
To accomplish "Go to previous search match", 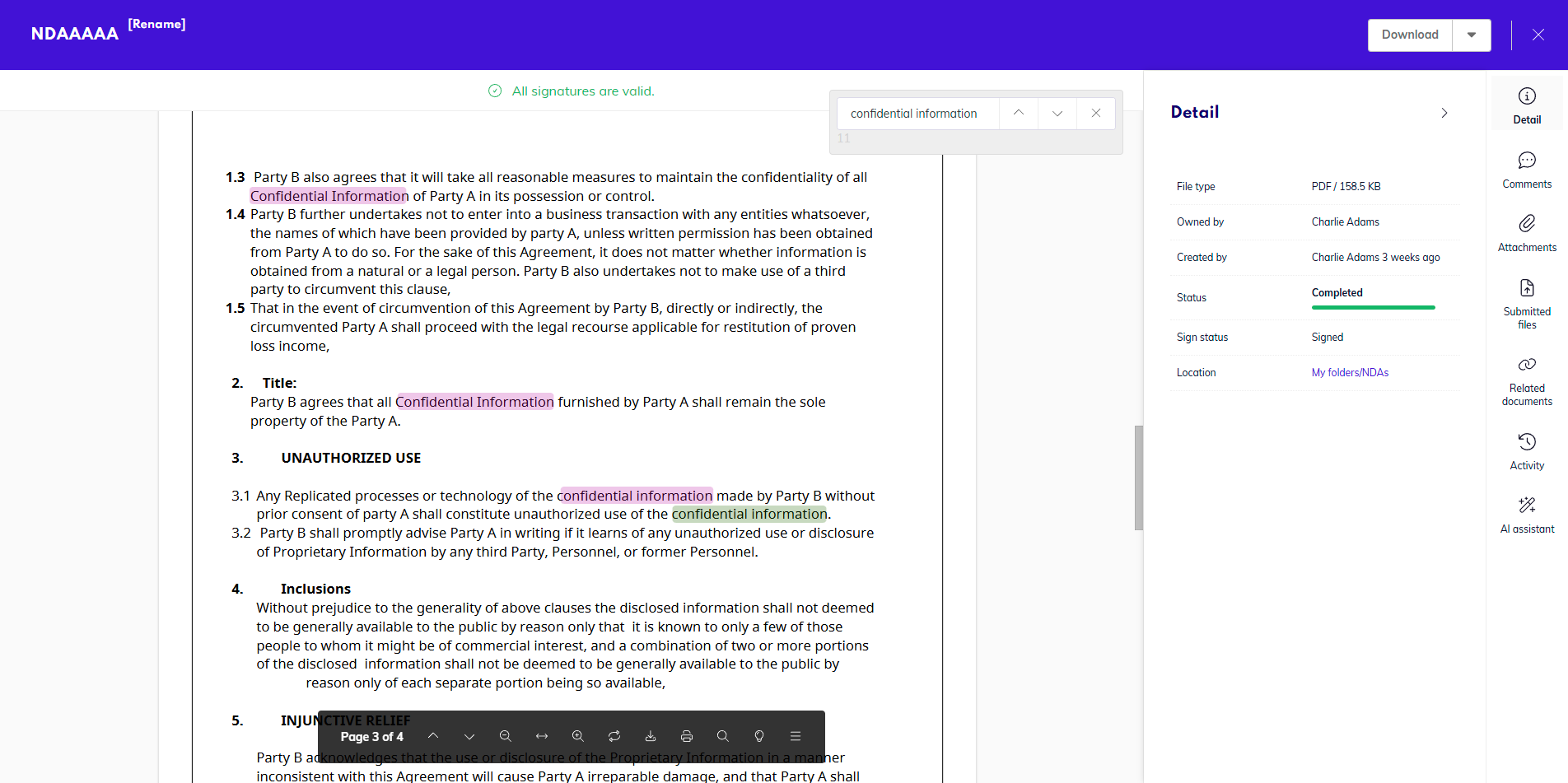I will click(1019, 114).
